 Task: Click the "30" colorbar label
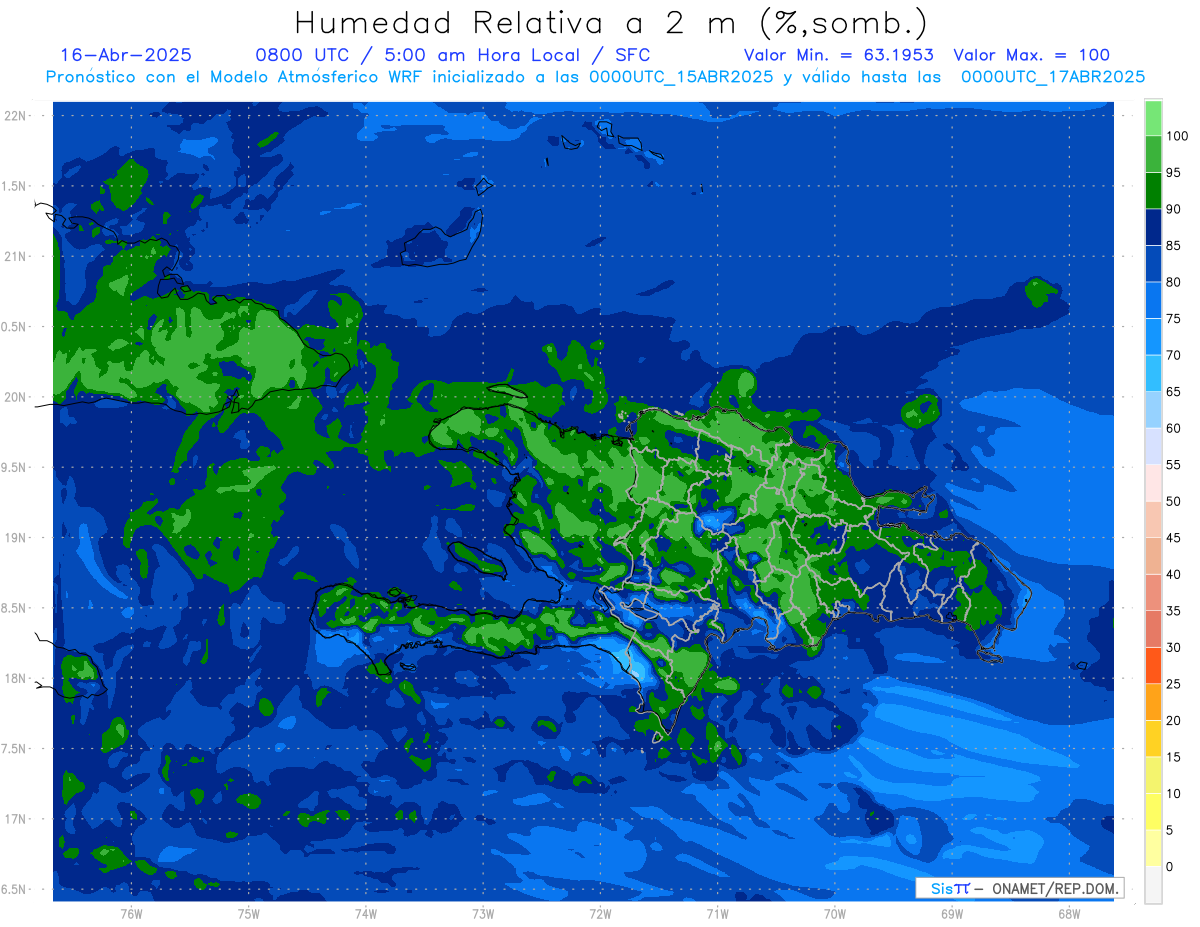pyautogui.click(x=1173, y=647)
